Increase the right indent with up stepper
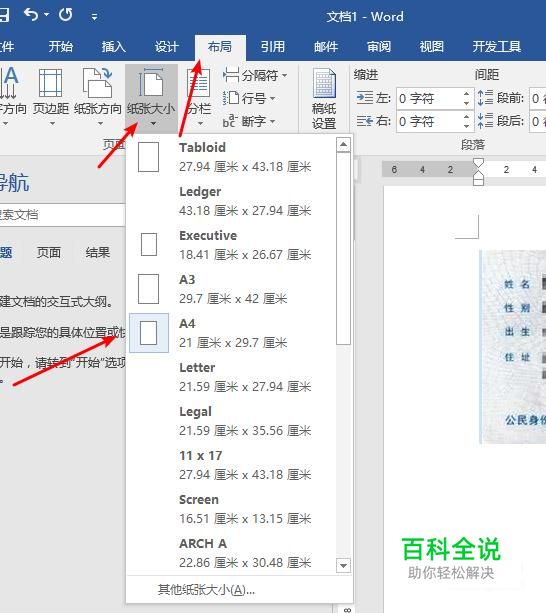546x613 pixels. pos(466,117)
